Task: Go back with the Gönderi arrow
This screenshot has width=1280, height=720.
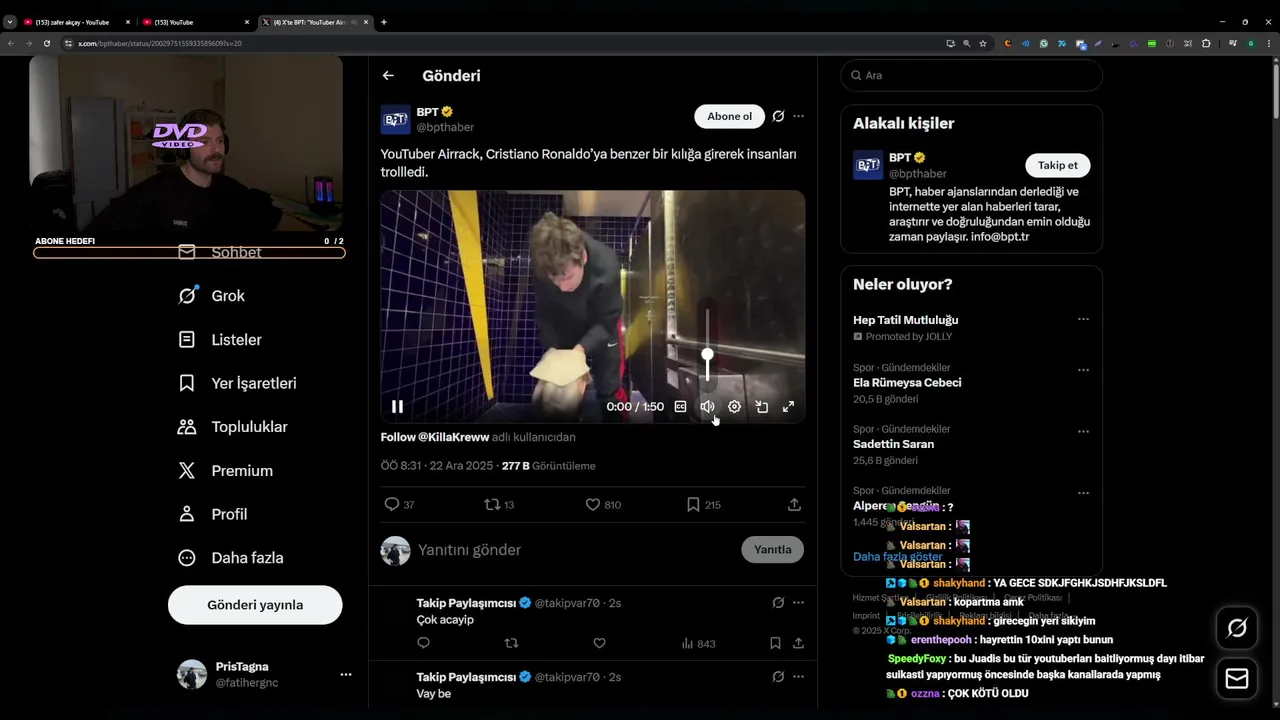Action: click(388, 76)
